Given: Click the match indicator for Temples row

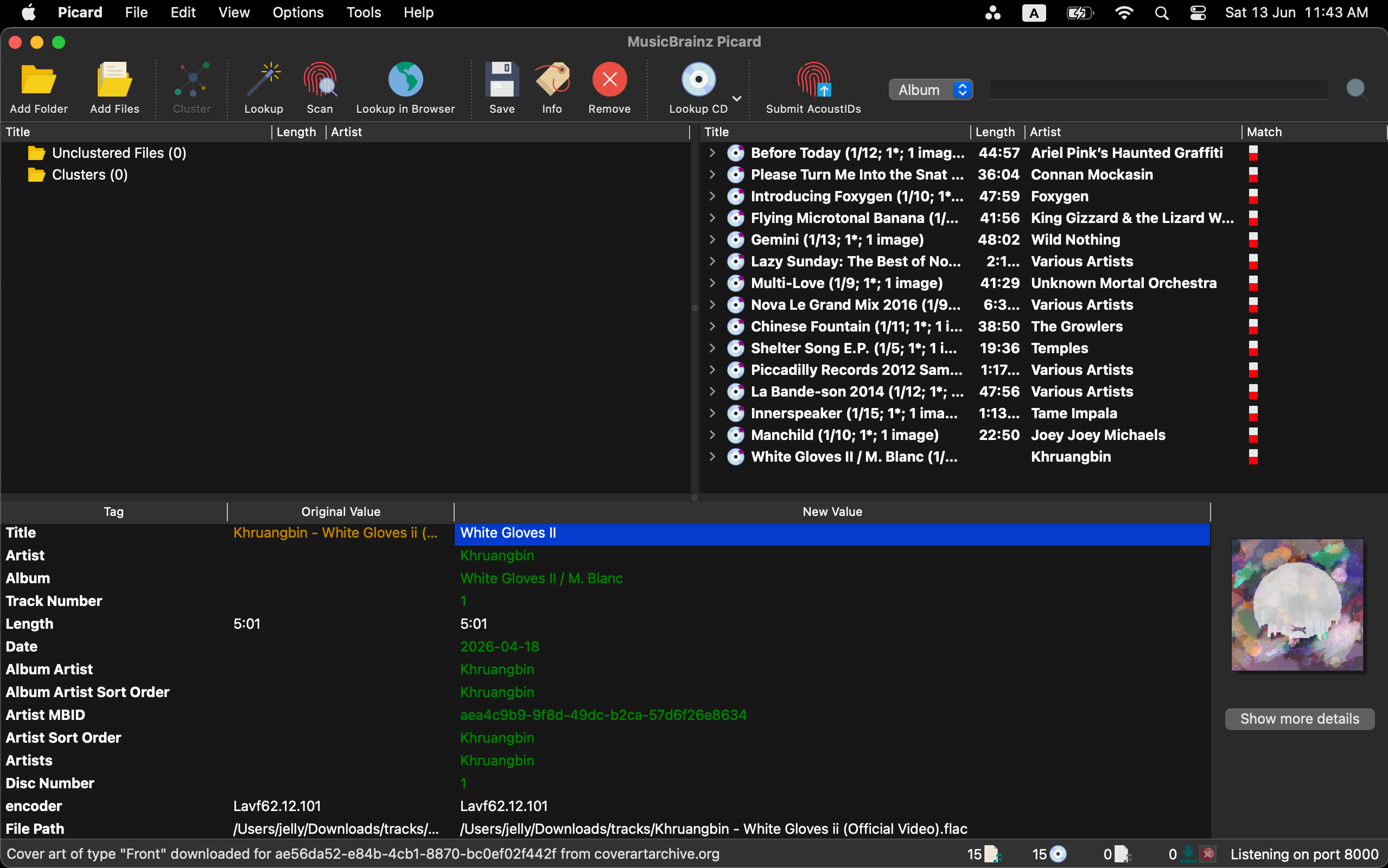Looking at the screenshot, I should click(x=1253, y=348).
